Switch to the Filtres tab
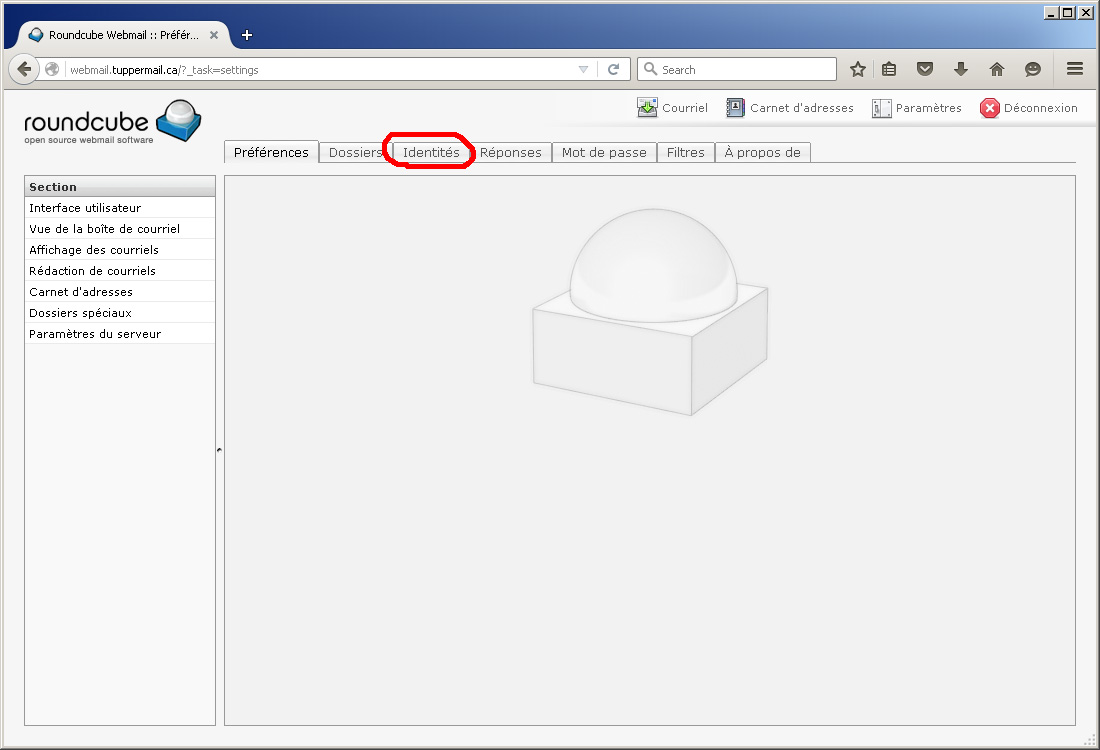 (x=685, y=153)
